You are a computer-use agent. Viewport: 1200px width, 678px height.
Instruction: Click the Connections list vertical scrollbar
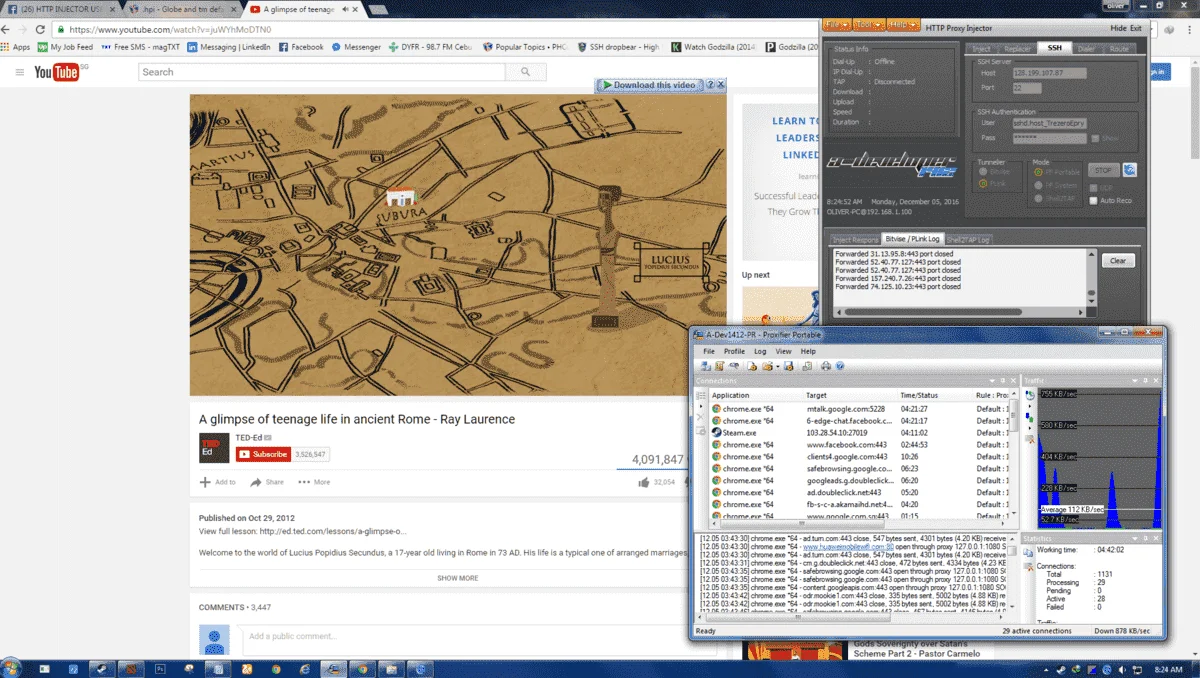1013,455
